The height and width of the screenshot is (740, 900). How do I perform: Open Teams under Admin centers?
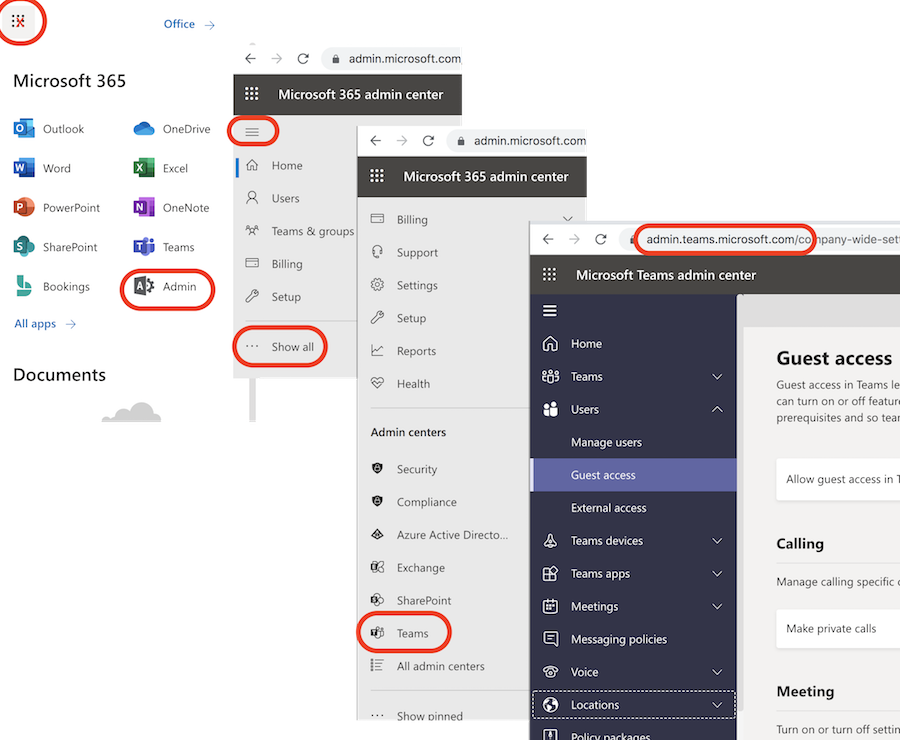(x=404, y=632)
